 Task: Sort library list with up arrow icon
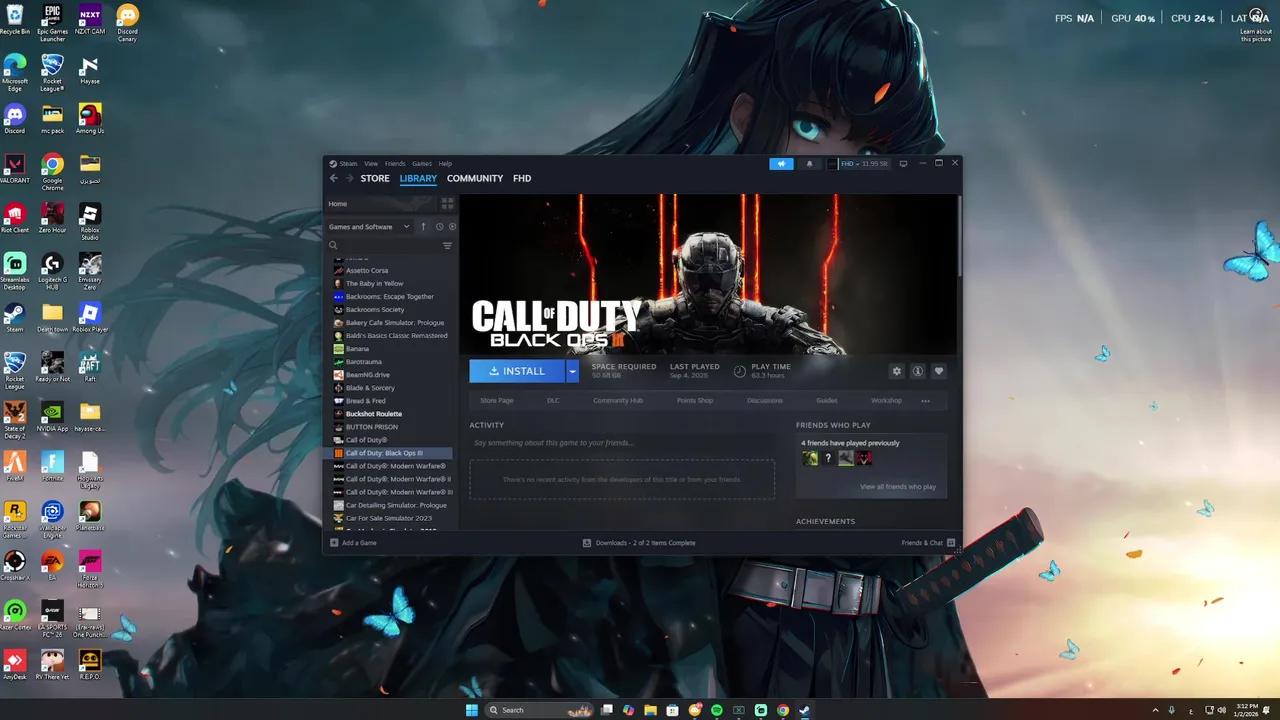pos(423,227)
